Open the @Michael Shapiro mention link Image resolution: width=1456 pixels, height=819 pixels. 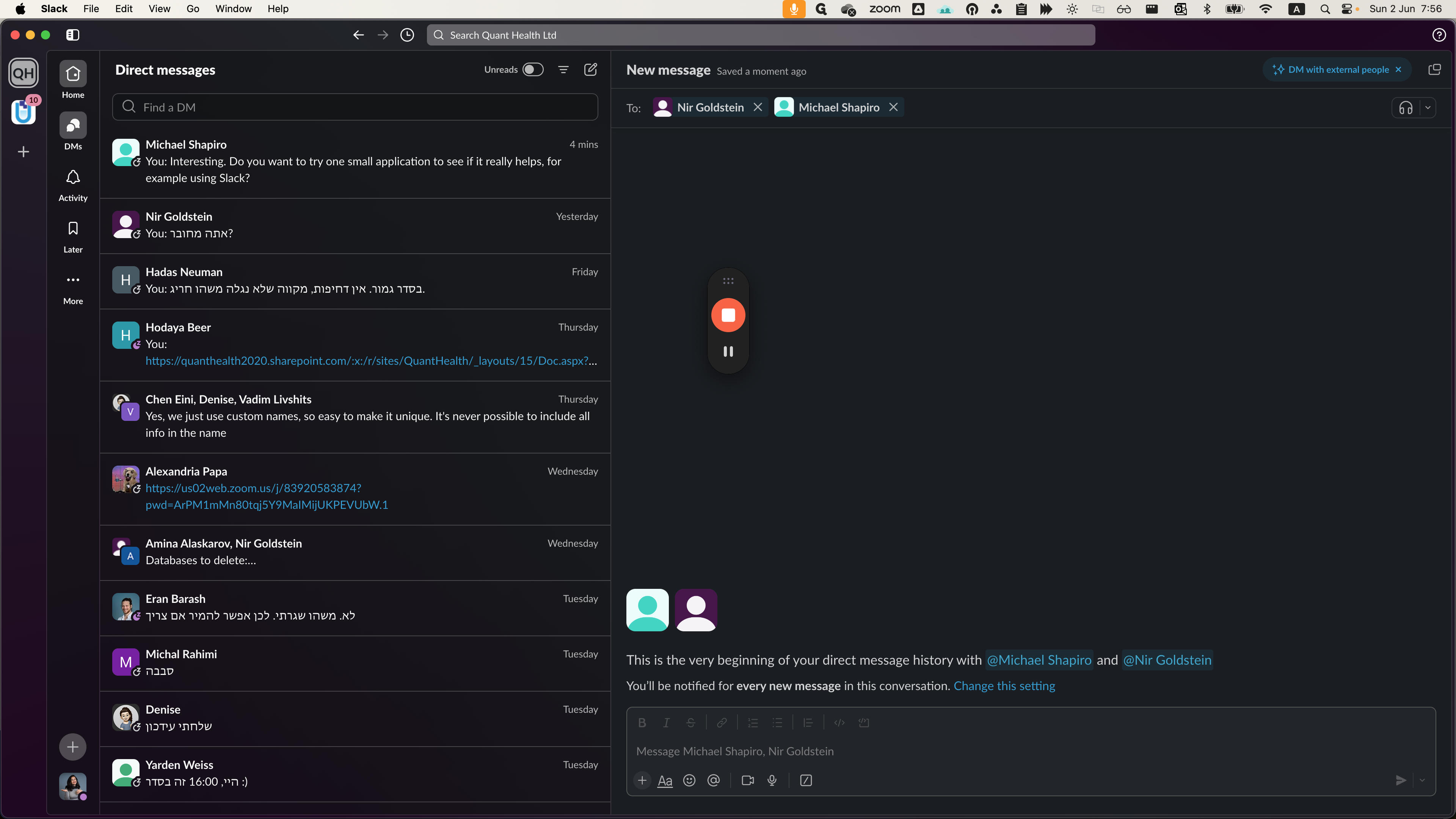[x=1039, y=660]
